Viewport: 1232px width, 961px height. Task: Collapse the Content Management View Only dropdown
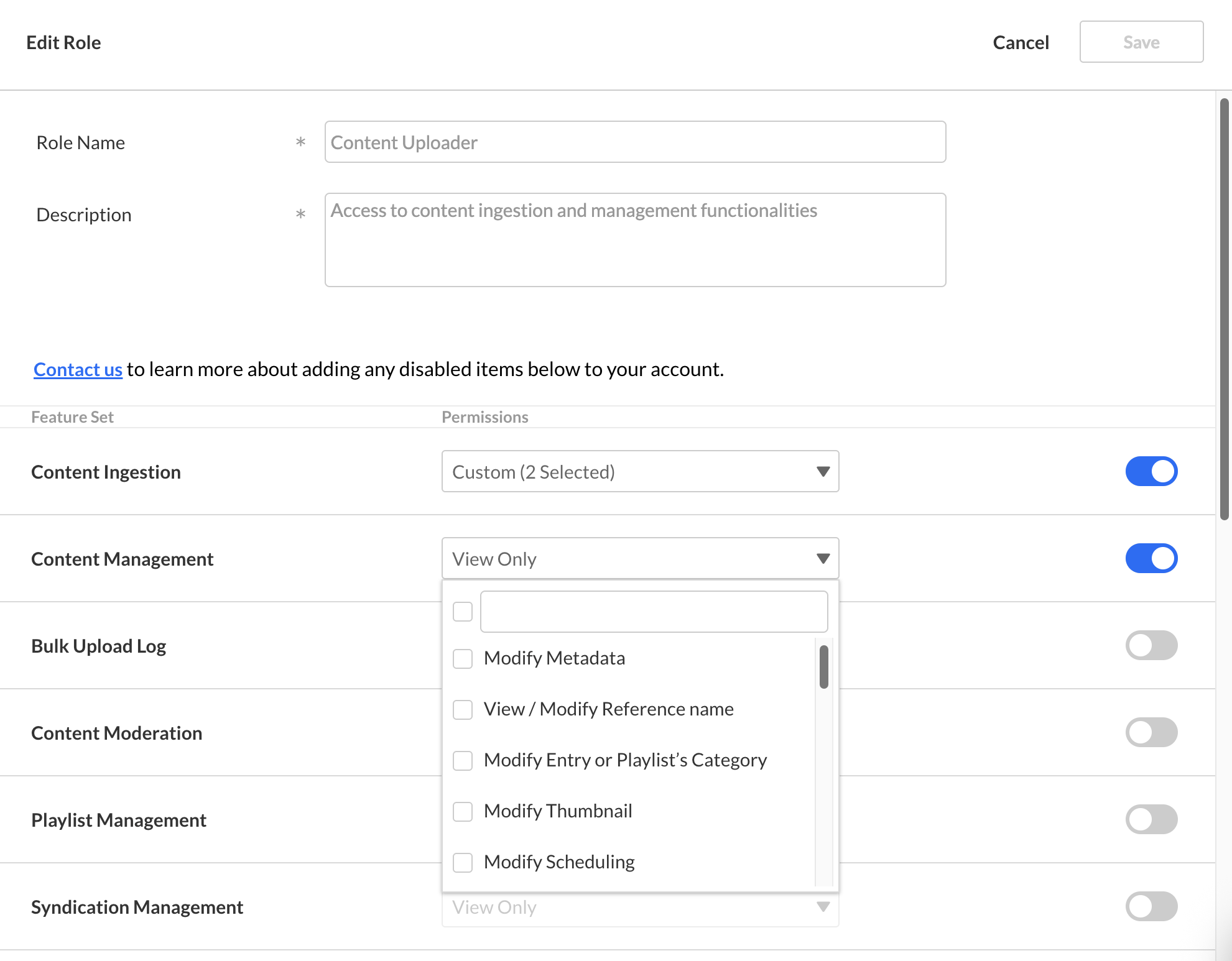pyautogui.click(x=640, y=558)
